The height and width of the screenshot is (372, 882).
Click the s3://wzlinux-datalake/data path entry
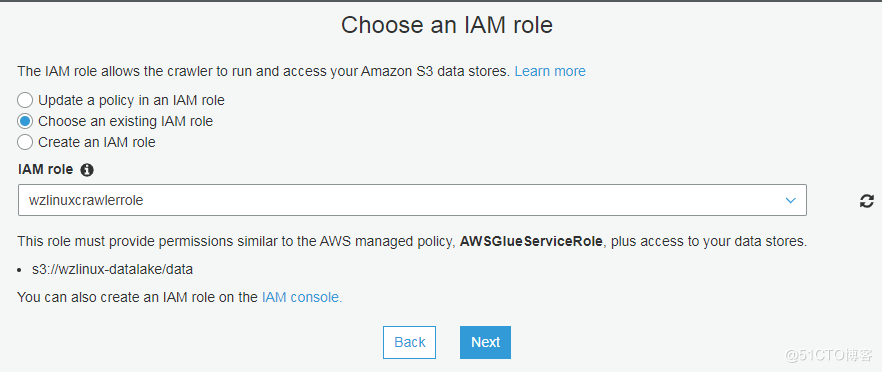tap(112, 270)
